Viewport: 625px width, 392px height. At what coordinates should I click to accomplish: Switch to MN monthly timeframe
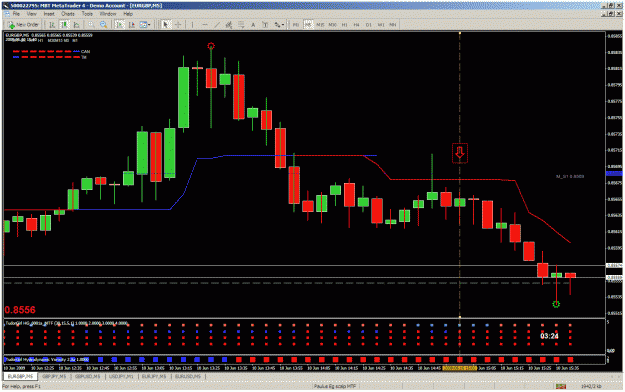393,25
